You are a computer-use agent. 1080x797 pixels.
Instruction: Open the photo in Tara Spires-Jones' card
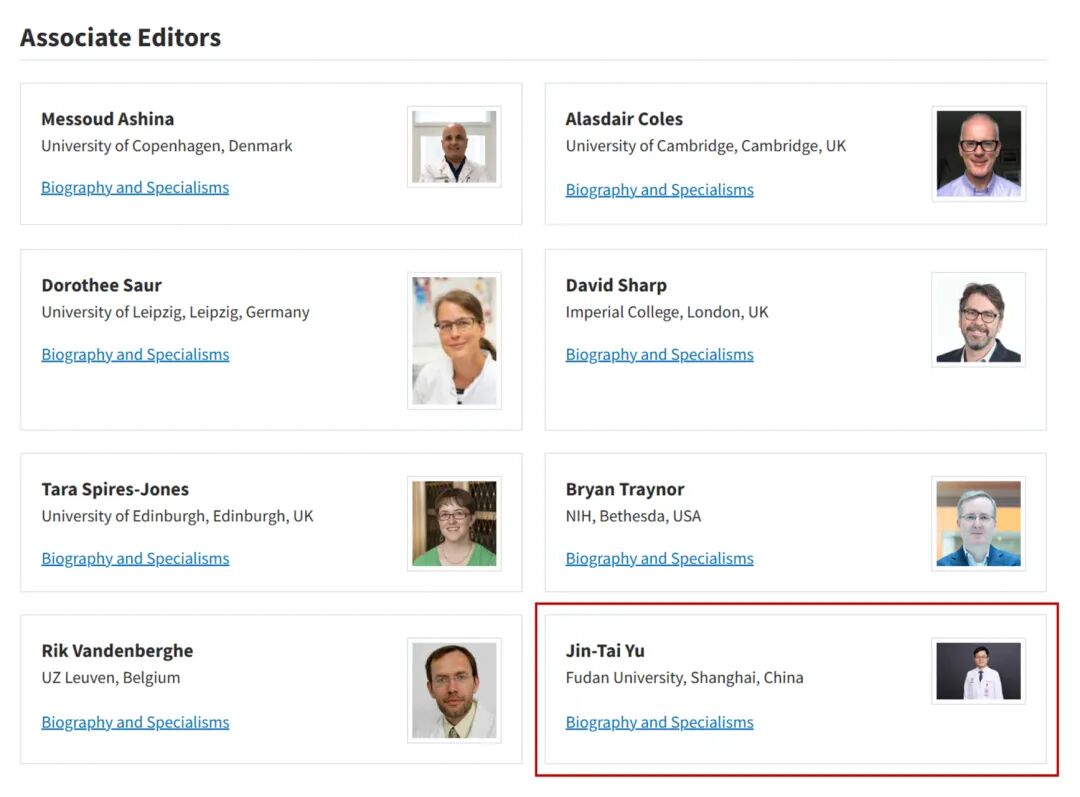tap(454, 524)
